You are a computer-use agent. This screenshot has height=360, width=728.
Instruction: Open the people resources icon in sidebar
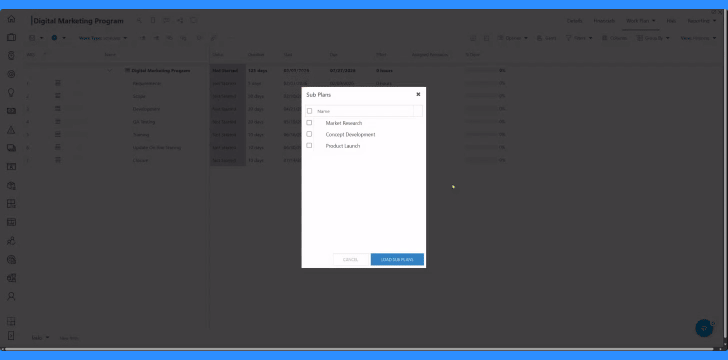[11, 241]
